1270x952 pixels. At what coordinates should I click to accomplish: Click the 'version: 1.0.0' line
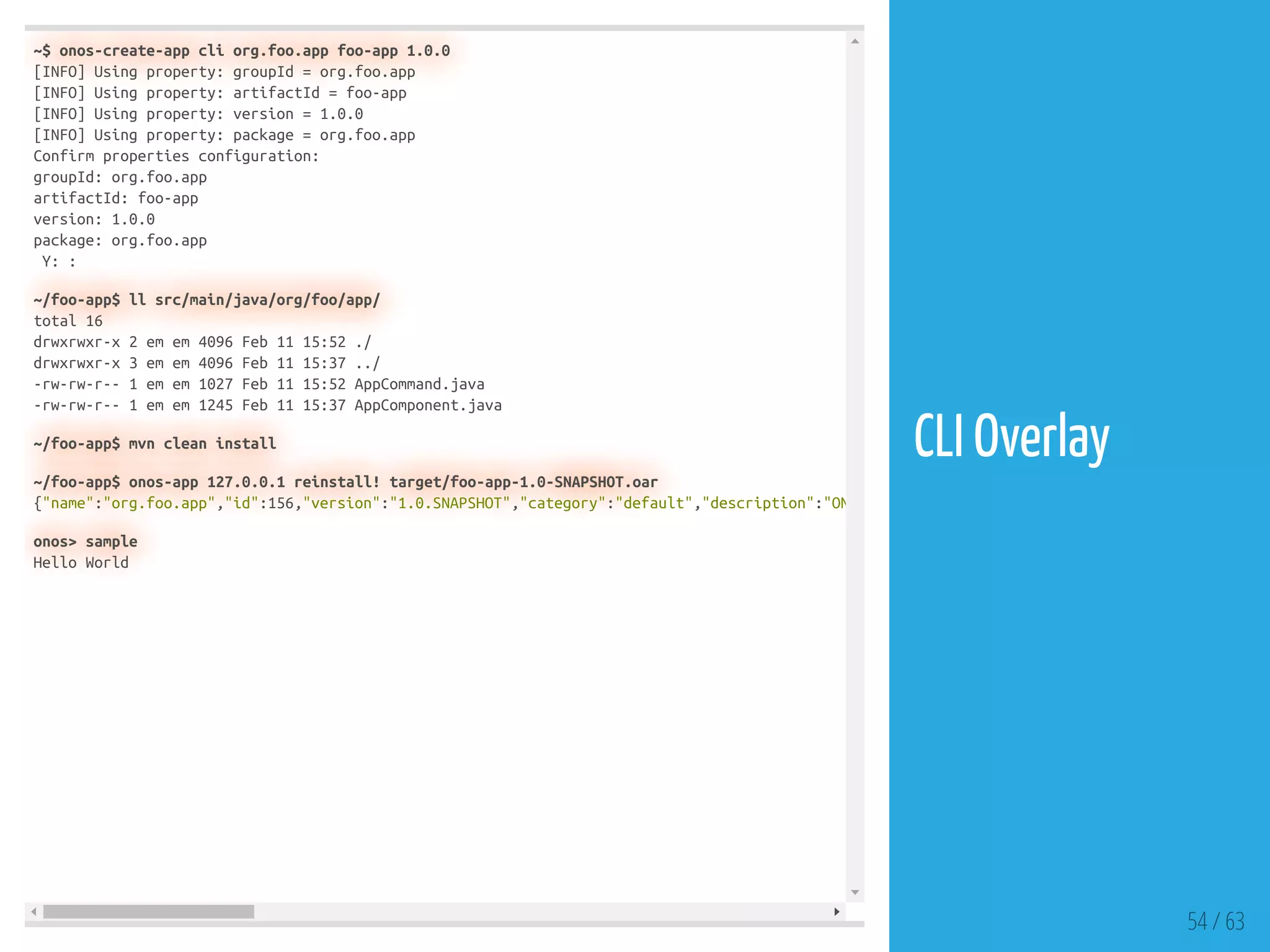94,219
